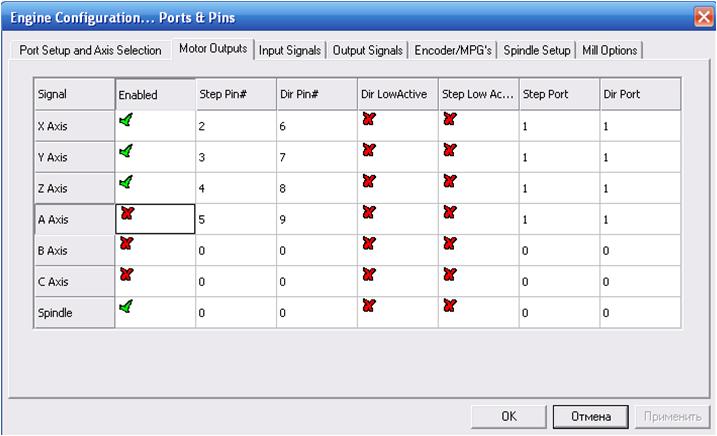Click the X Axis Dir LowActive red cross
717x436 pixels.
pyautogui.click(x=369, y=120)
